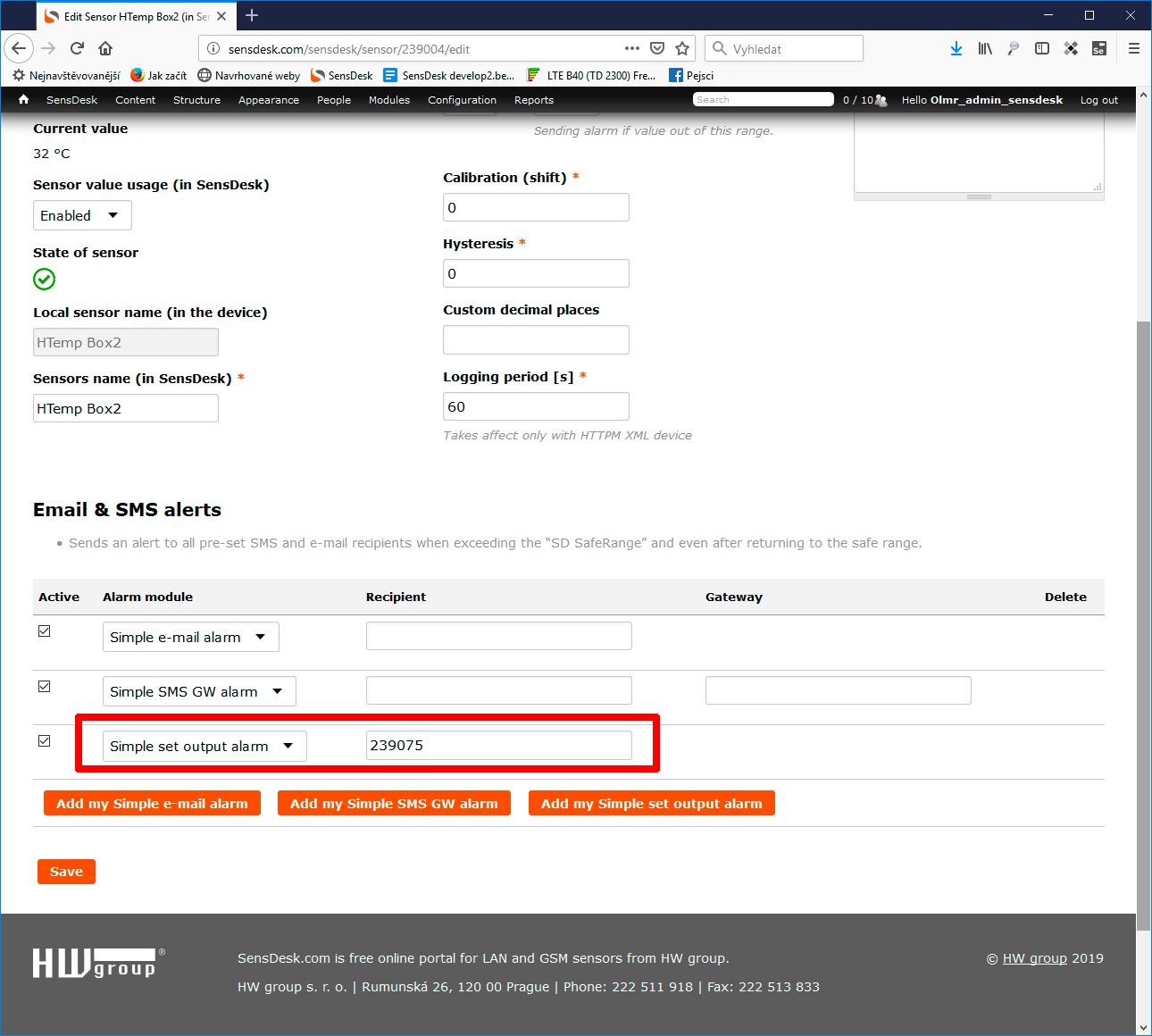This screenshot has height=1036, width=1152.
Task: Reload the page with the refresh icon
Action: coord(77,48)
